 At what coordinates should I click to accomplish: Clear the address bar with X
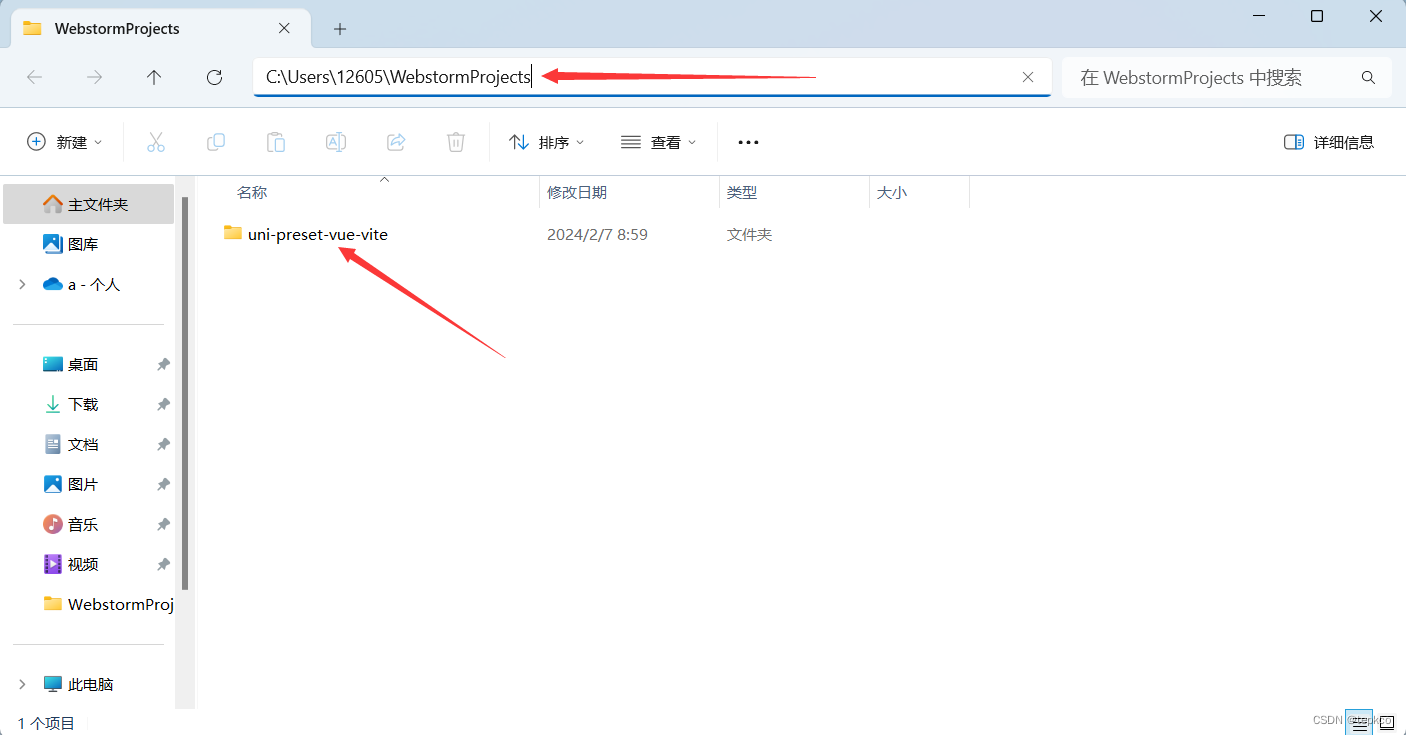(x=1028, y=77)
